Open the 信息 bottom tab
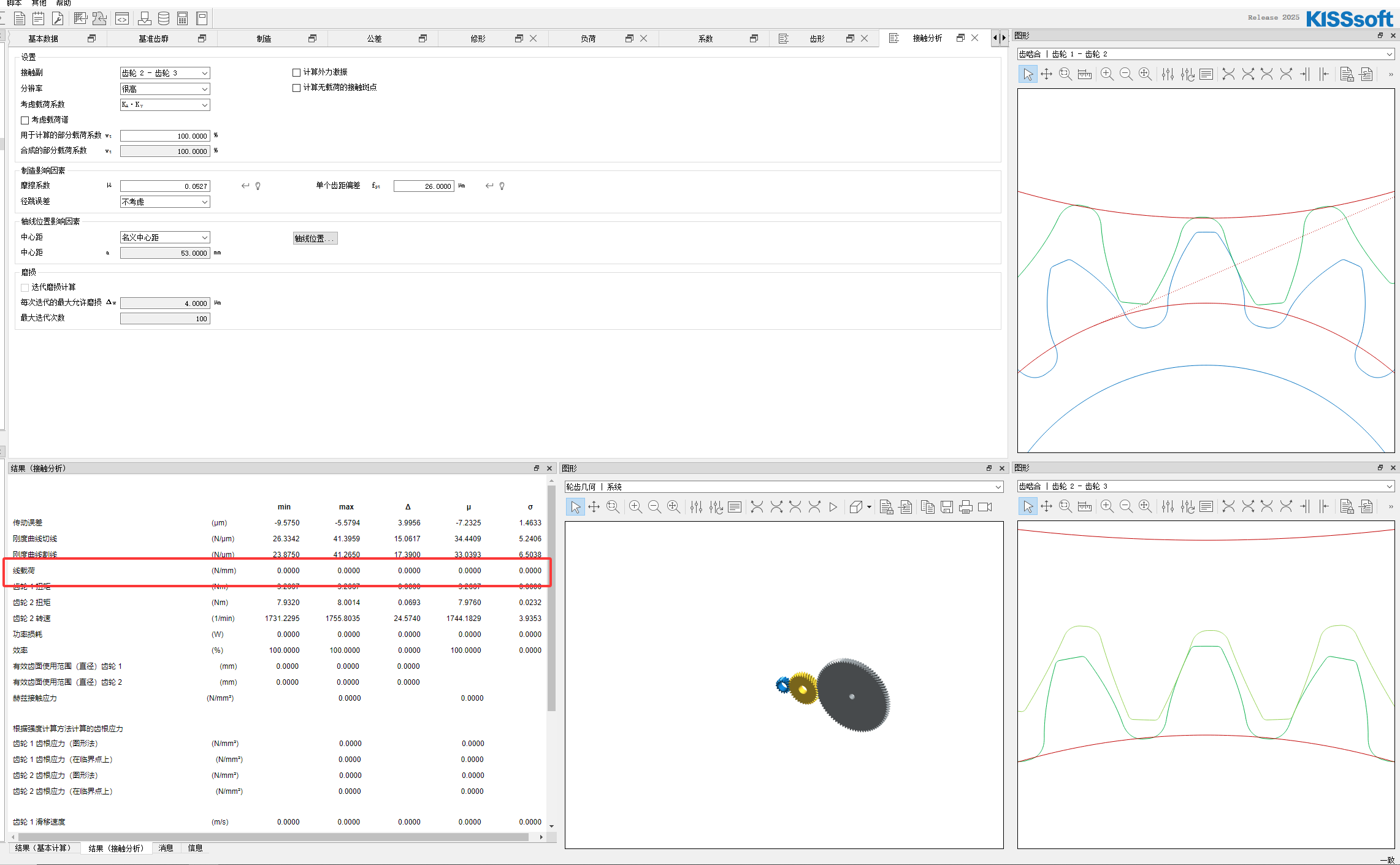 point(195,848)
